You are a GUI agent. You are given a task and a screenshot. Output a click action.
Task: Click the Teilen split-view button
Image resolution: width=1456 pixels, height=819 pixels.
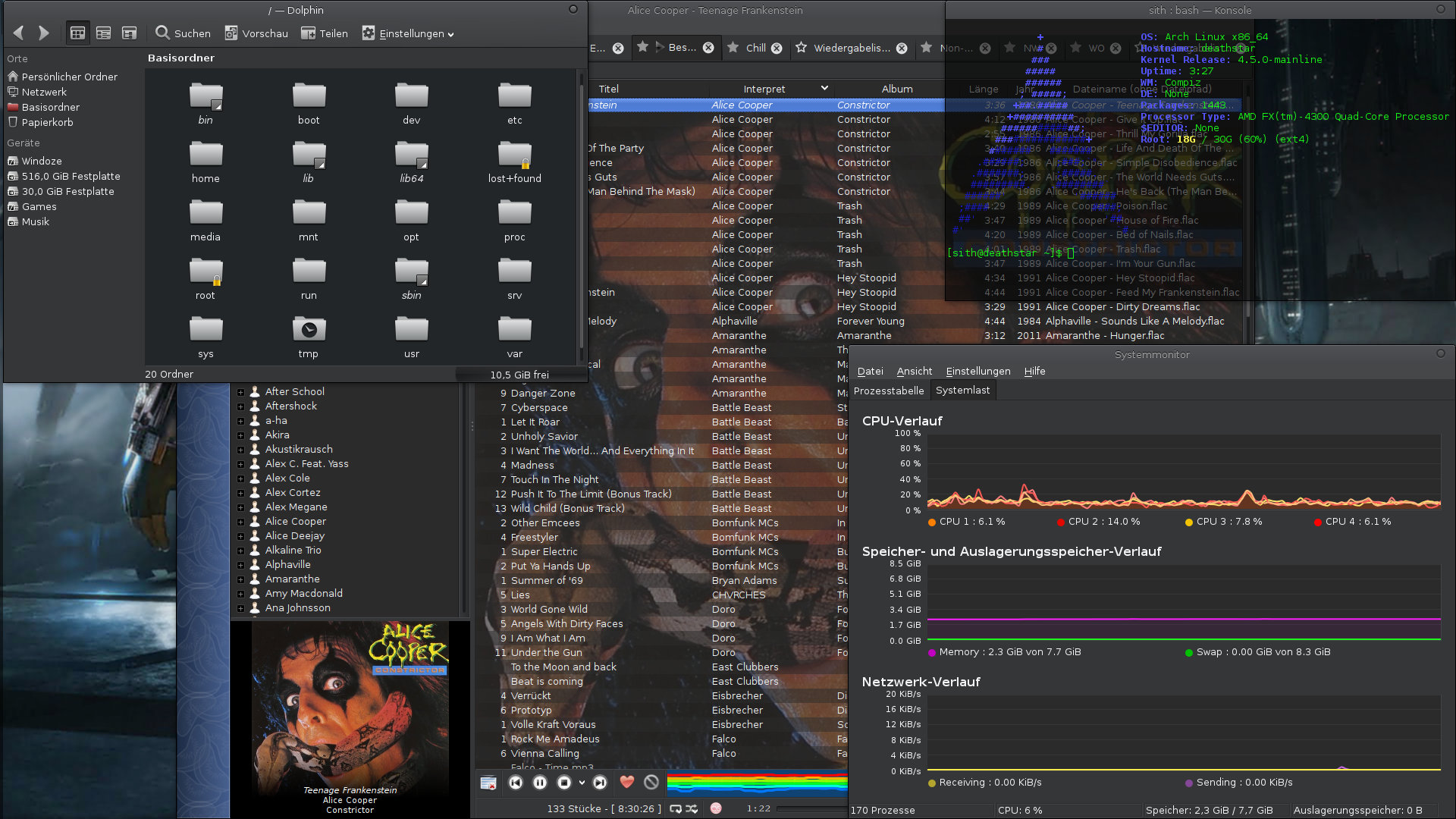(x=325, y=33)
